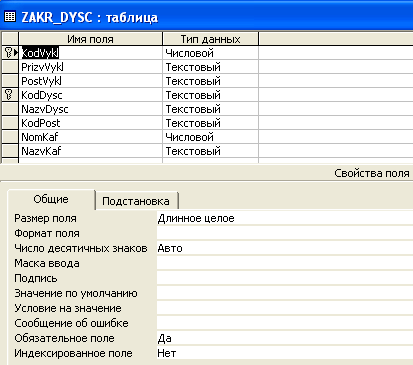This screenshot has width=413, height=365.
Task: Click the row selector of PrizvVykl
Action: pyautogui.click(x=10, y=67)
